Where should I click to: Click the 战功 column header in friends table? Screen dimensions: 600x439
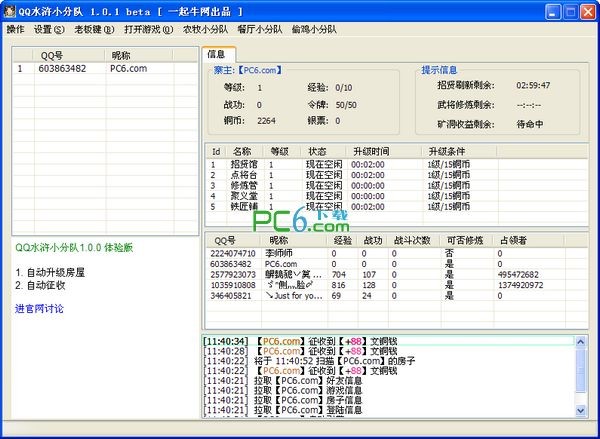pos(373,241)
